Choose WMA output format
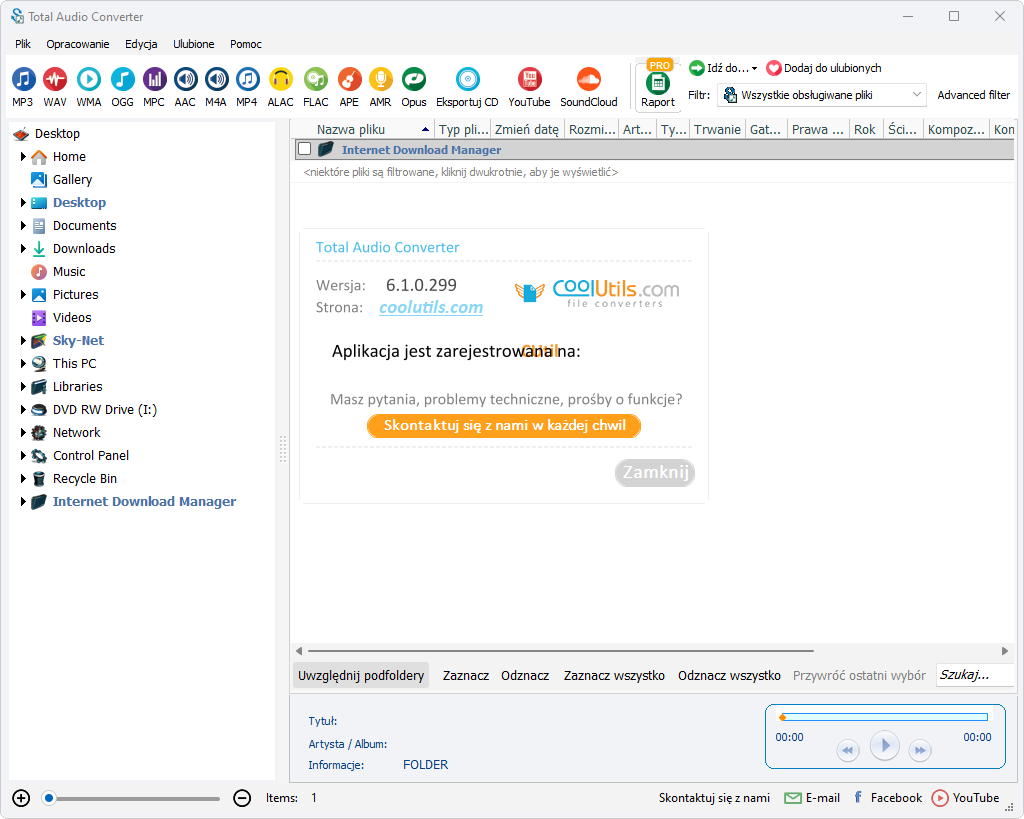Screen dimensions: 1024x819 click(89, 87)
